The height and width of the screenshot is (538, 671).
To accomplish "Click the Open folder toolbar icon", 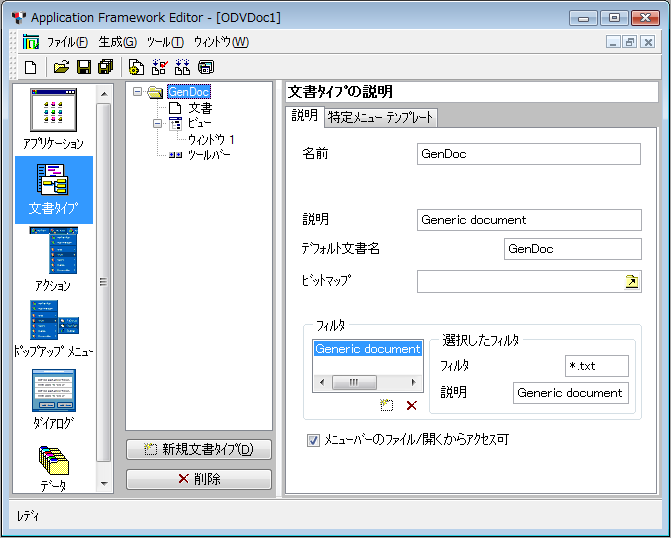I will pos(61,67).
